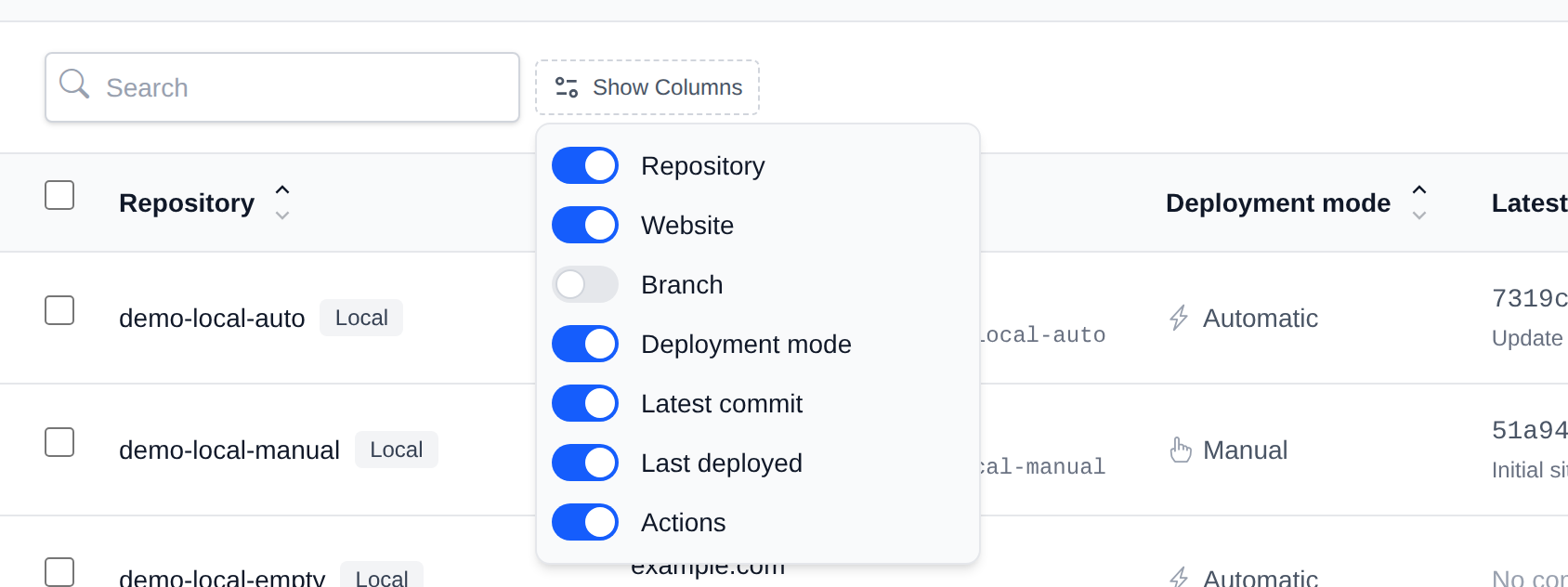Click into the Search input field

pyautogui.click(x=282, y=87)
